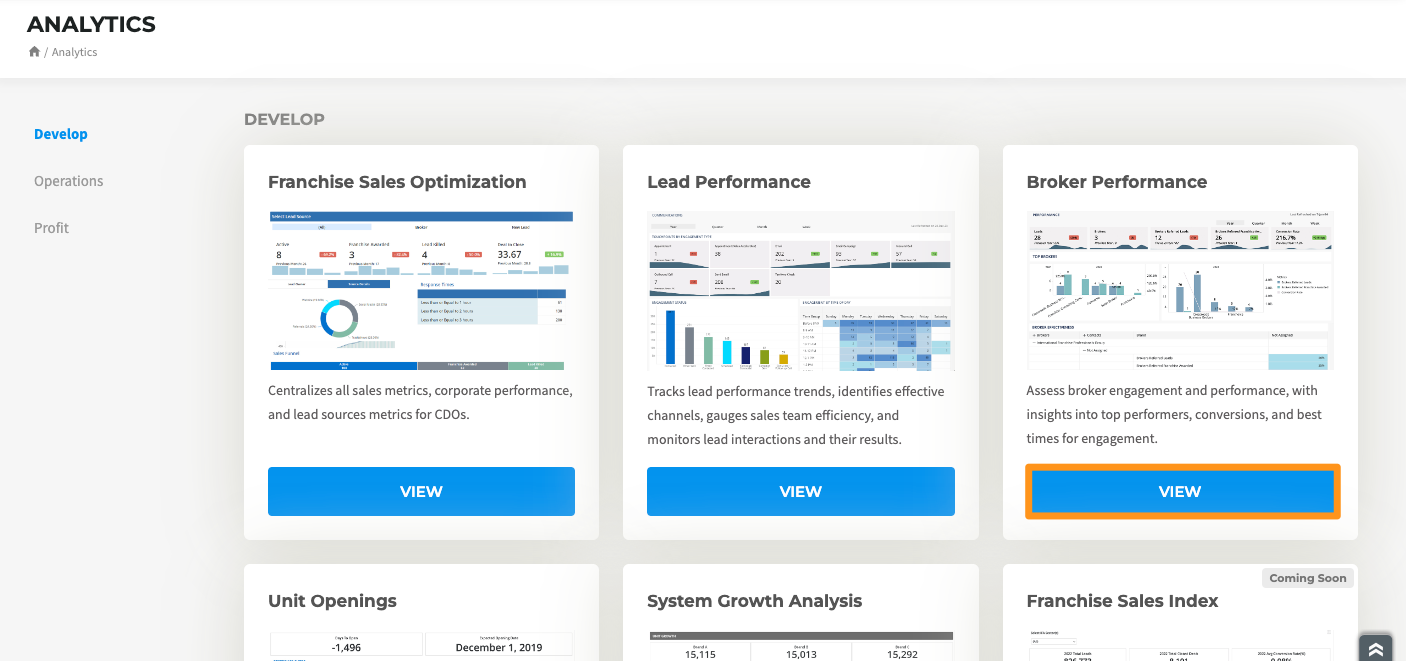The height and width of the screenshot is (661, 1406).
Task: Click the System Growth Analysis card title
Action: [x=755, y=601]
